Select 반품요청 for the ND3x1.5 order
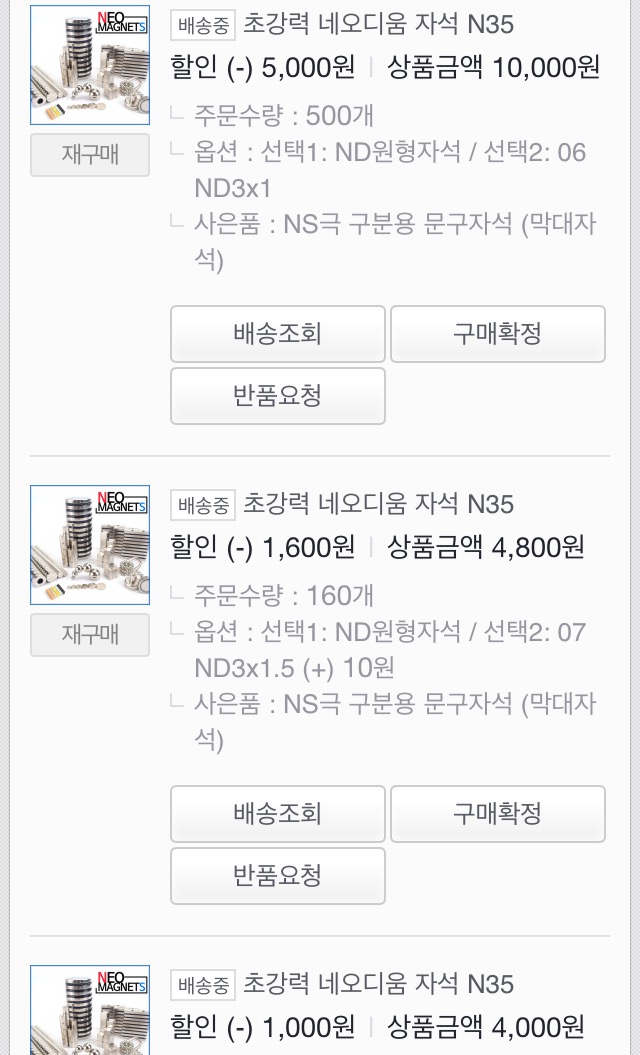640x1055 pixels. click(277, 876)
